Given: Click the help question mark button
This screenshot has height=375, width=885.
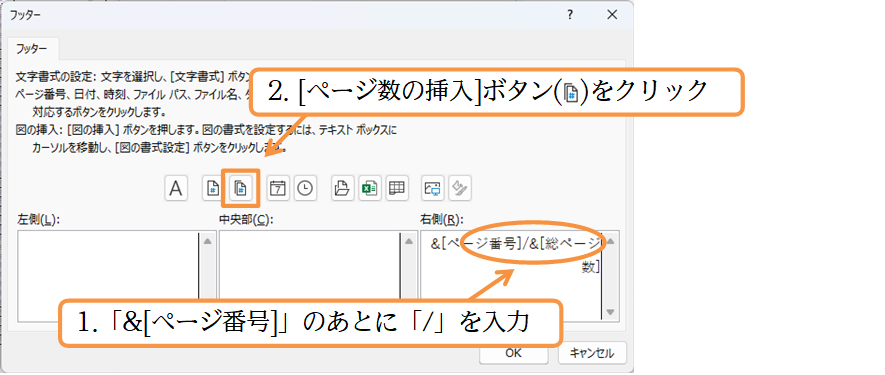Looking at the screenshot, I should click(x=571, y=15).
